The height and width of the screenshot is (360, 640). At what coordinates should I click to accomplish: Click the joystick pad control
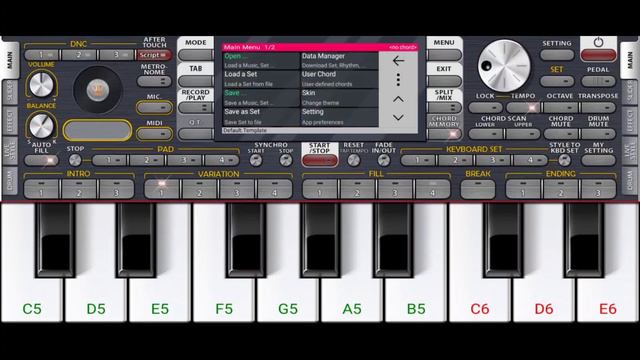coord(98,90)
